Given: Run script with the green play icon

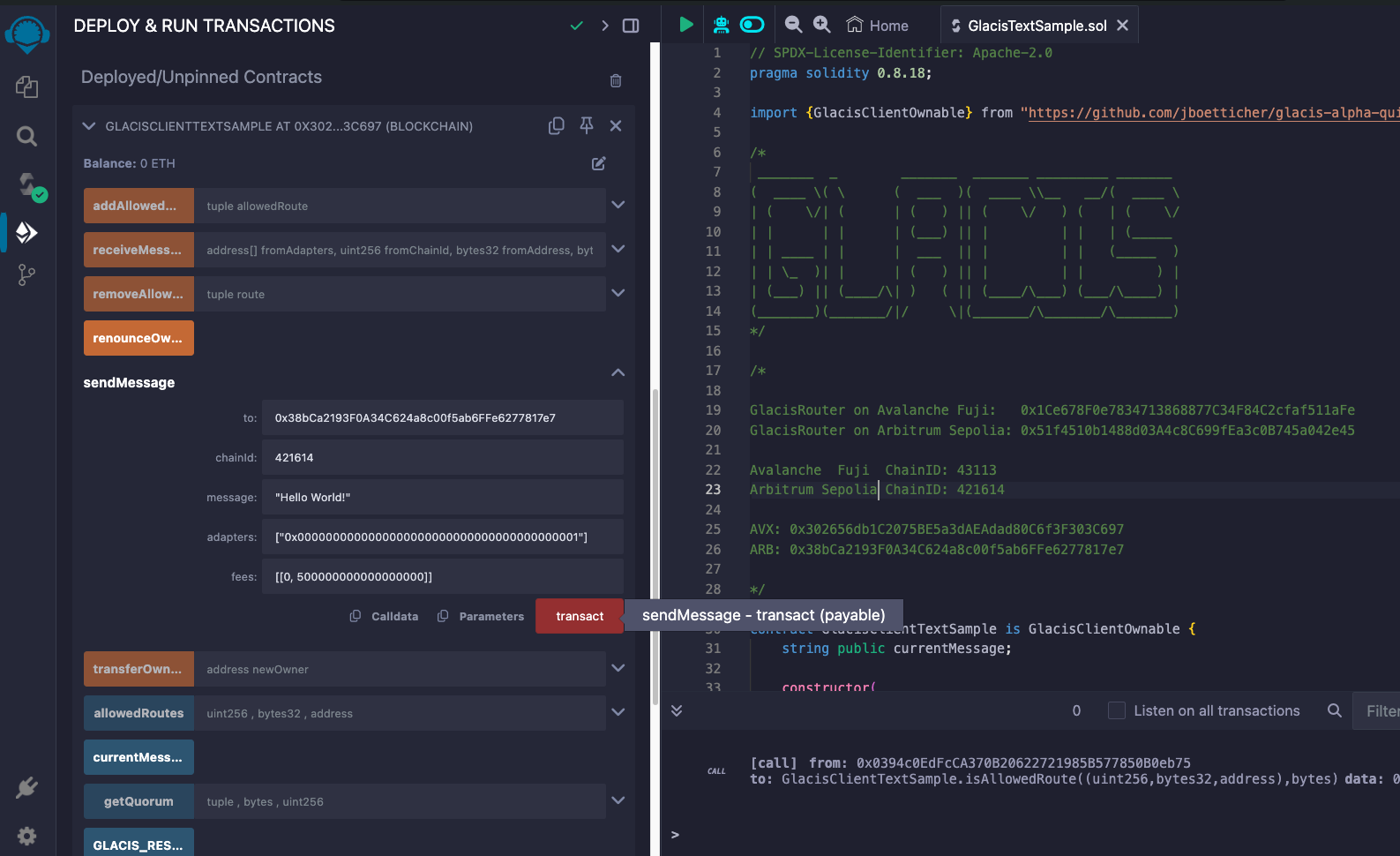Looking at the screenshot, I should coord(685,25).
